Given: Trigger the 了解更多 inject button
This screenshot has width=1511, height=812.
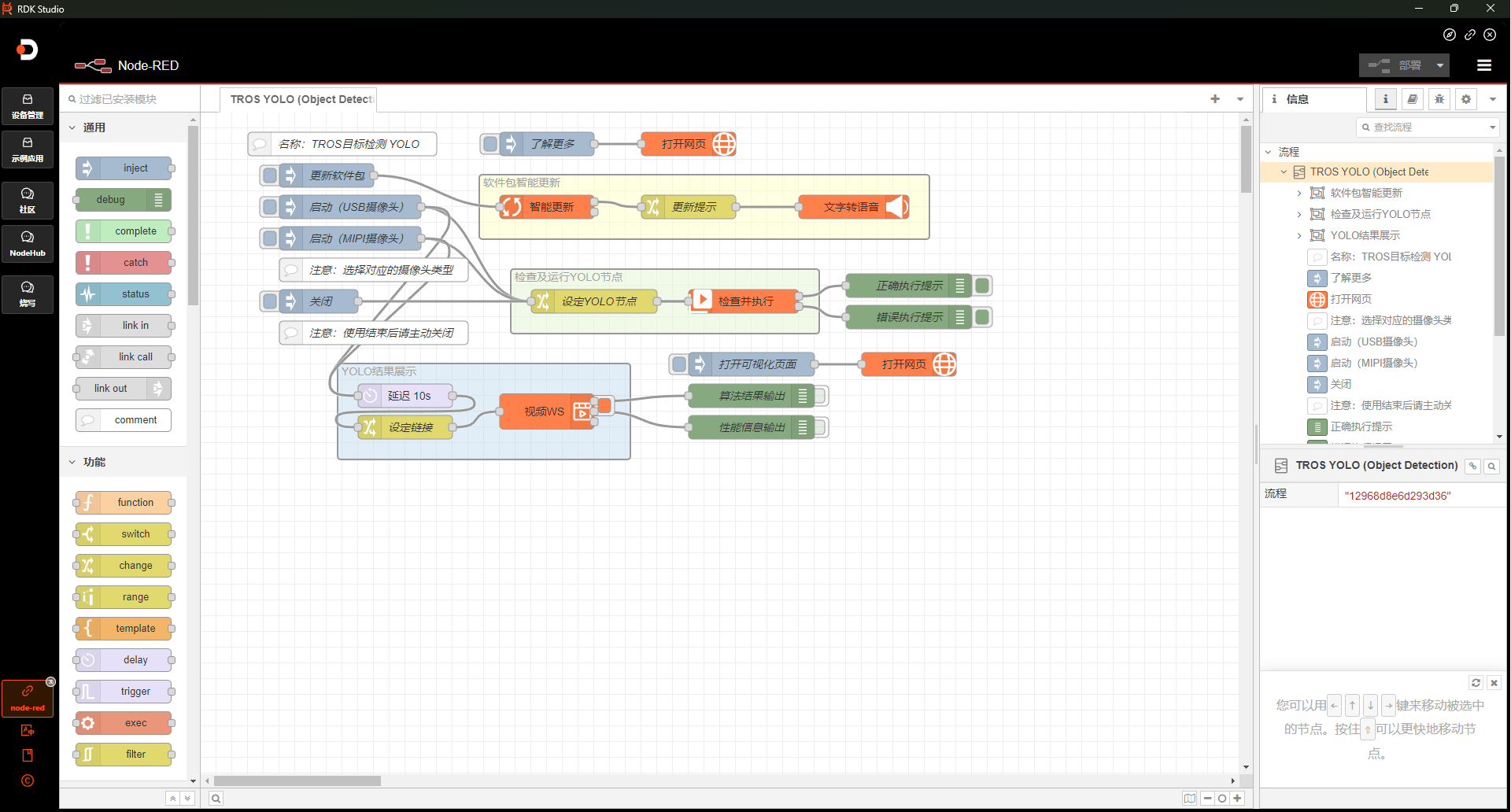Looking at the screenshot, I should 490,144.
